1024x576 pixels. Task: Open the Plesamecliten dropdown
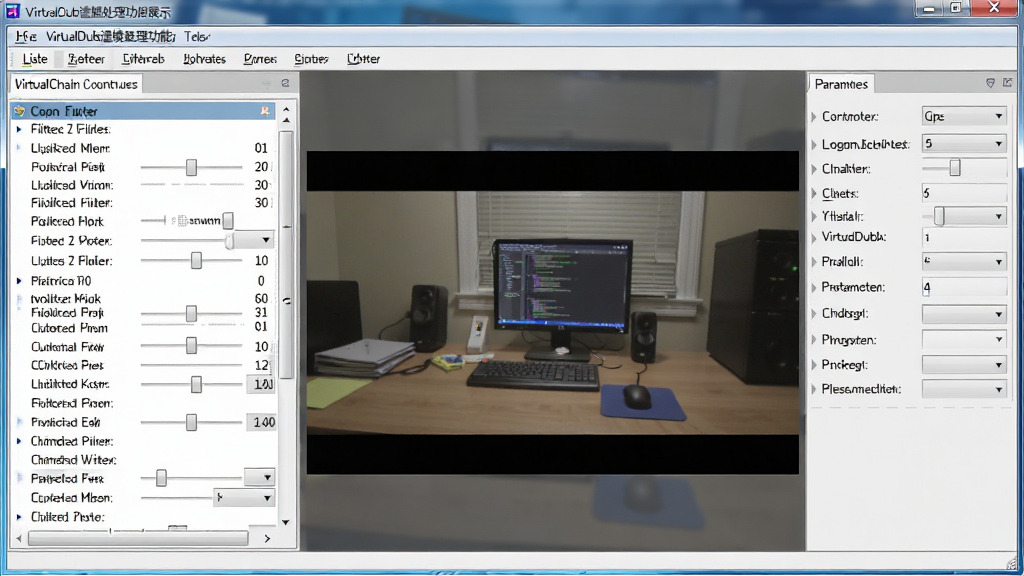[x=964, y=389]
